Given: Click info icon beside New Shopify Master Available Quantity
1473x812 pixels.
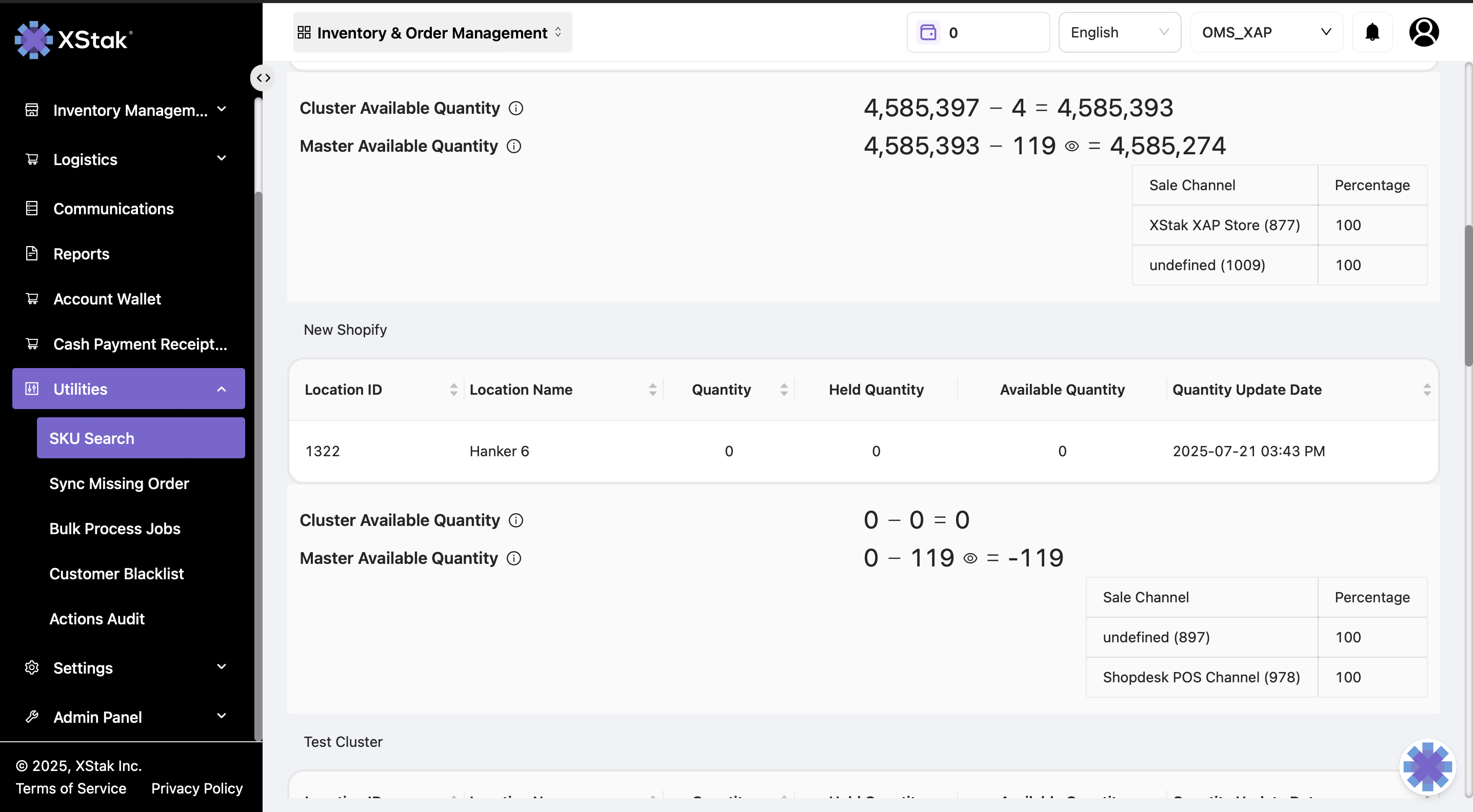Looking at the screenshot, I should pos(513,558).
